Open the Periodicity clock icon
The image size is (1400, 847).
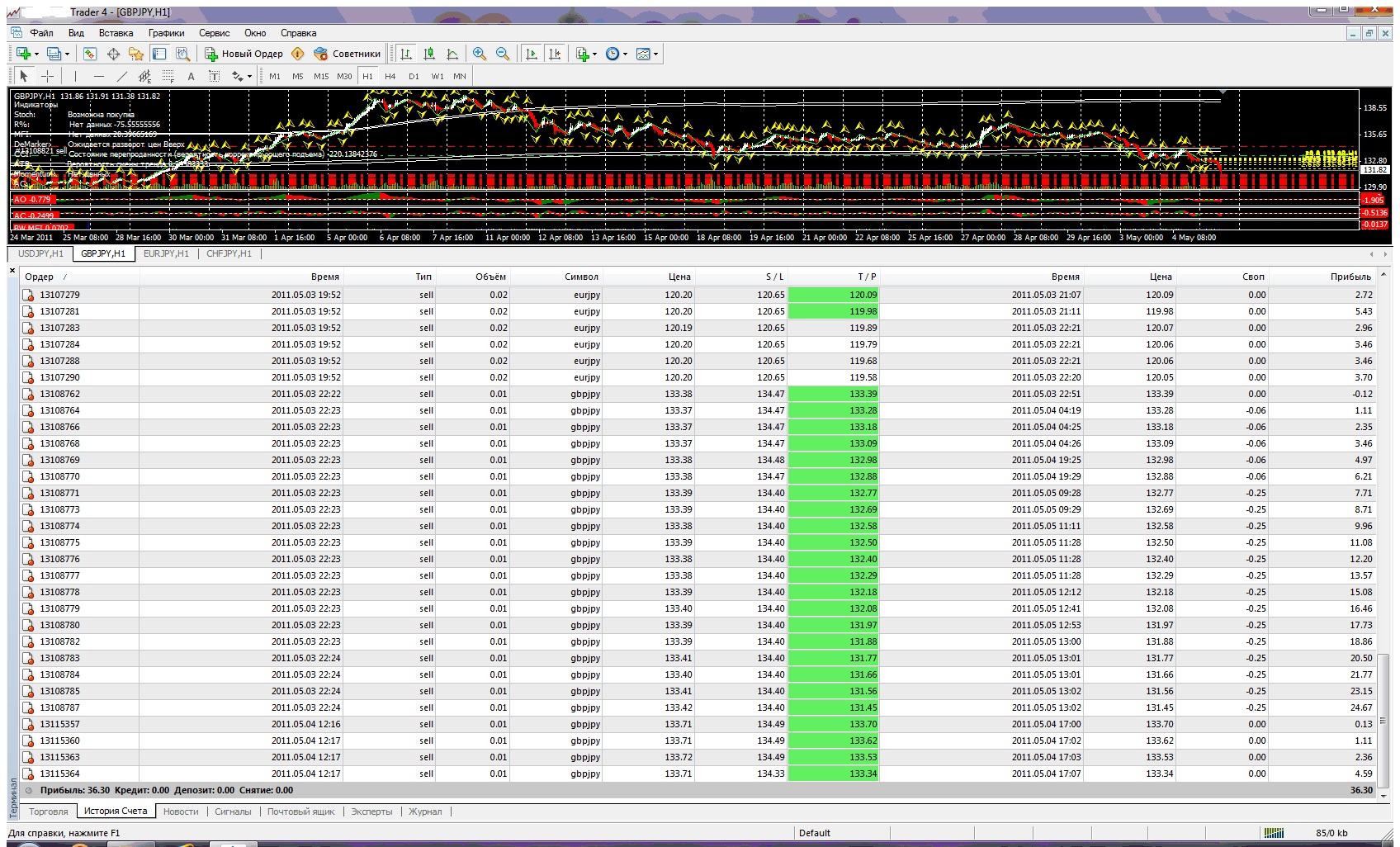(x=612, y=54)
